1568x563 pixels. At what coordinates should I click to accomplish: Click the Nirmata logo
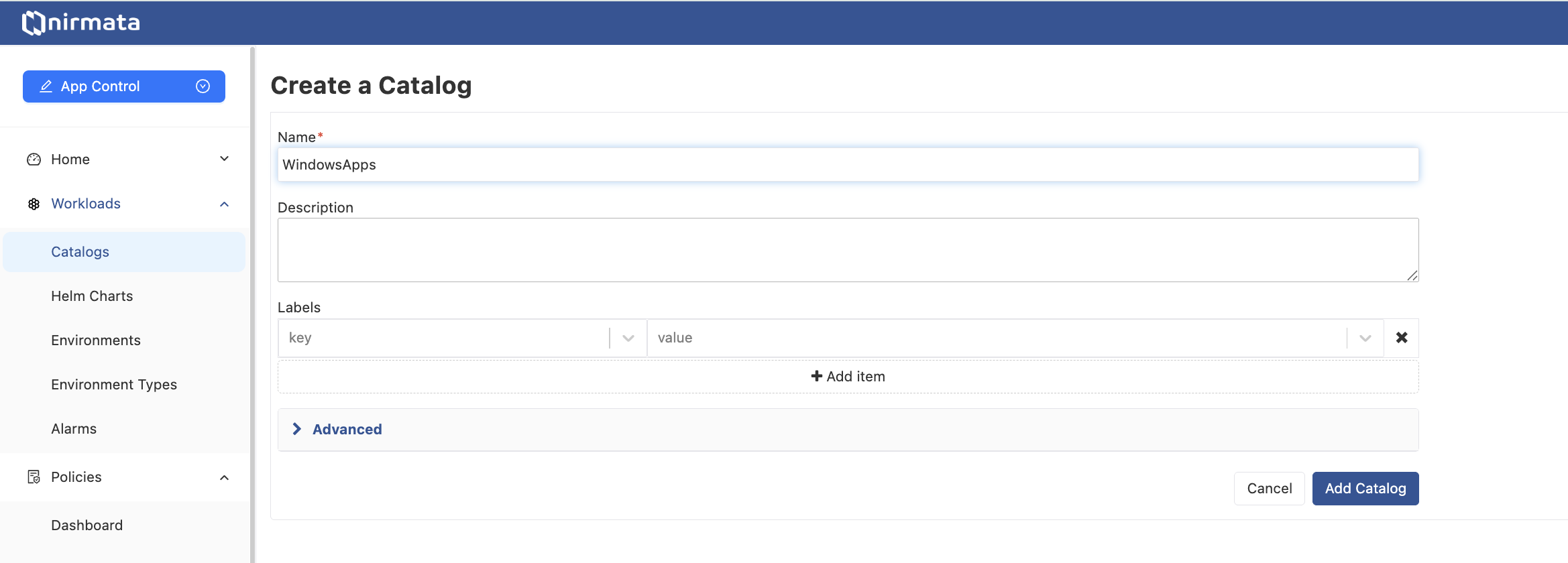coord(81,23)
